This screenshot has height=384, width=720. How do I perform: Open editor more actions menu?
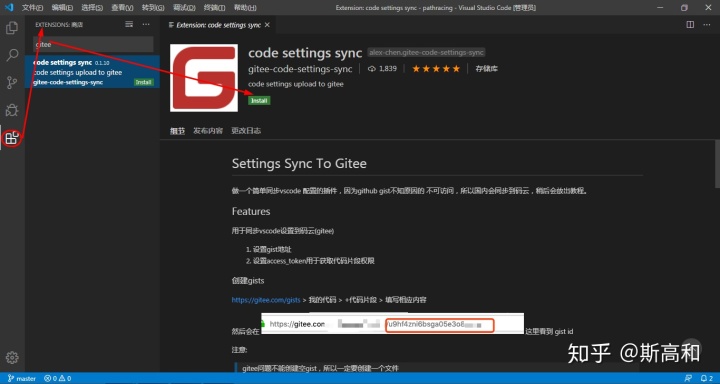707,25
